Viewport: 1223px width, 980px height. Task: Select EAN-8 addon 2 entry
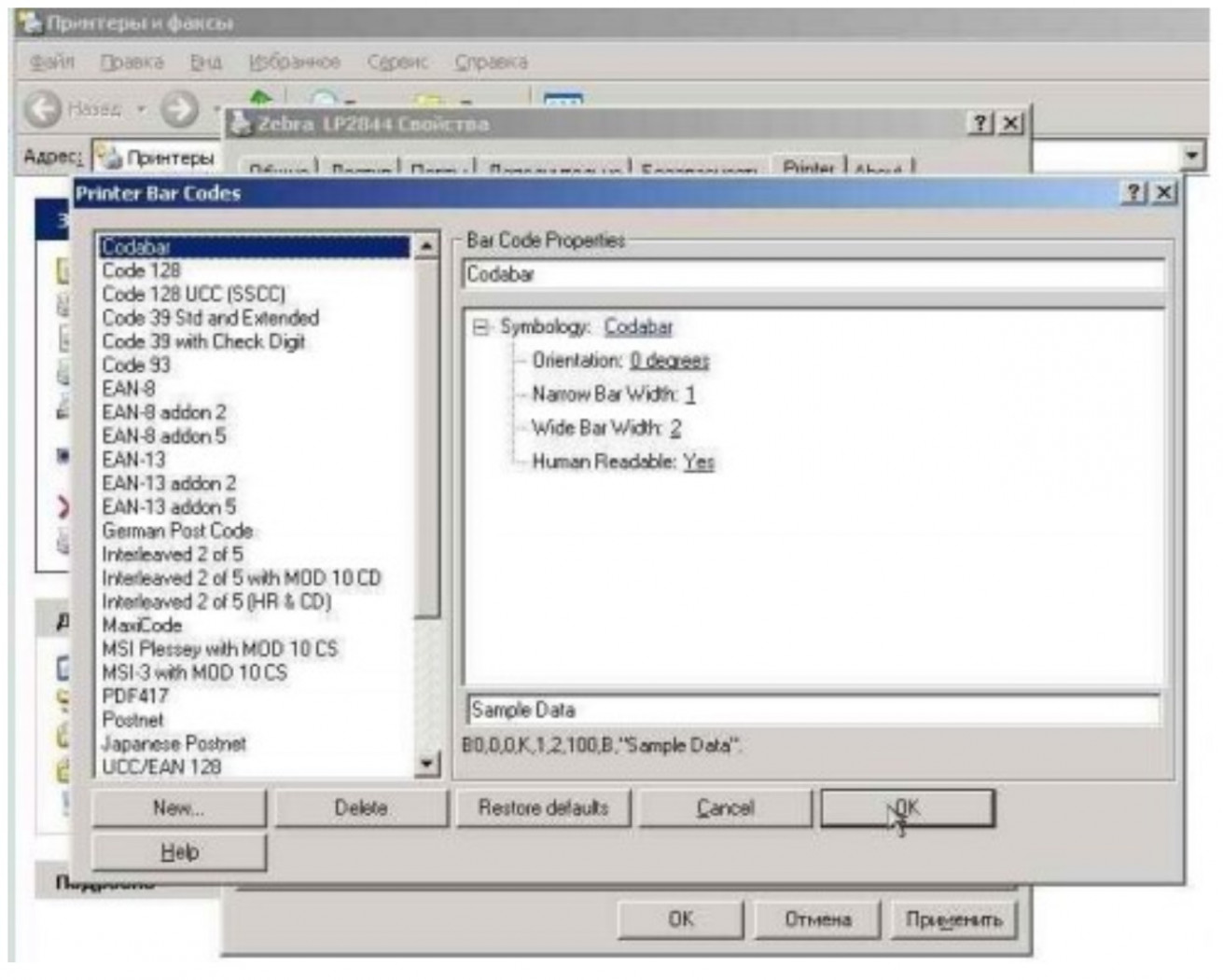click(164, 412)
